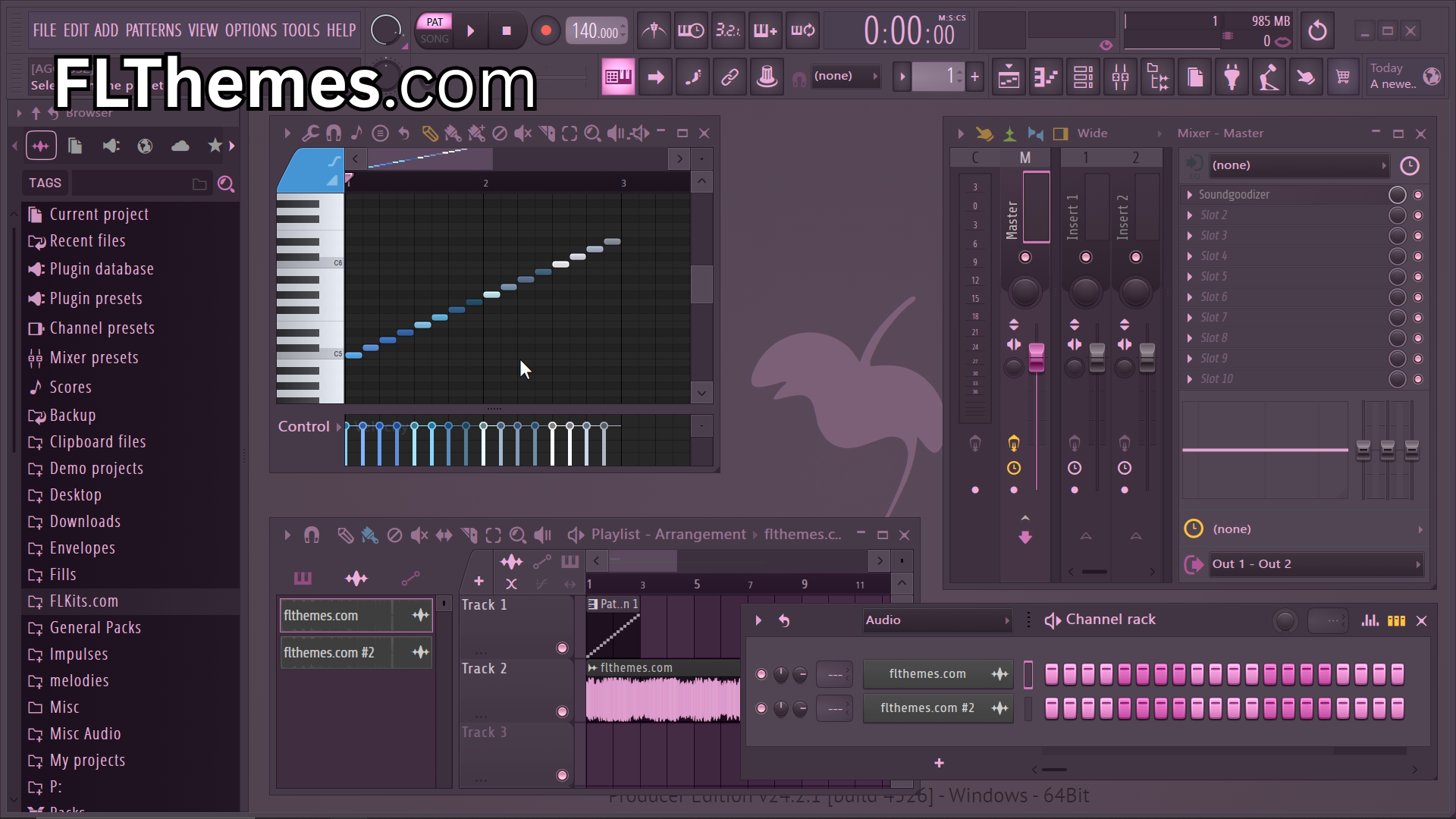Expand the Soundgoodizer slot arrow
The height and width of the screenshot is (819, 1456).
click(x=1190, y=195)
